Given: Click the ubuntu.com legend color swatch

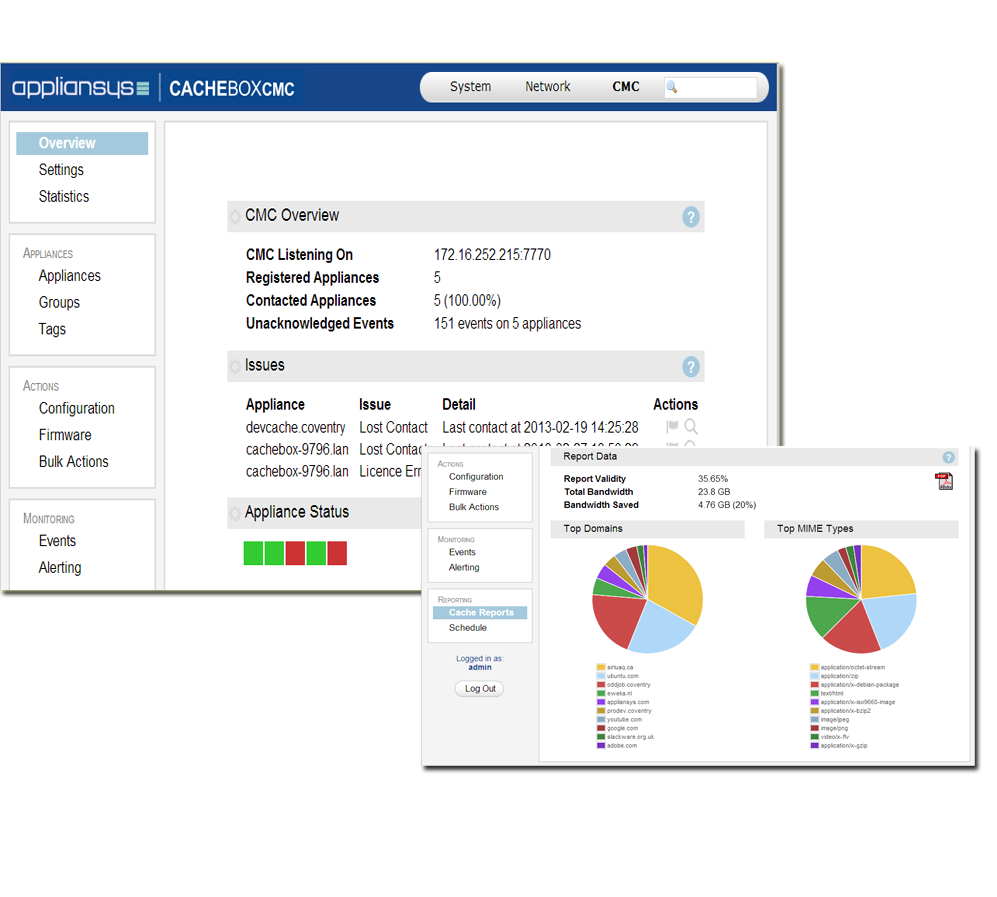Looking at the screenshot, I should [x=600, y=676].
